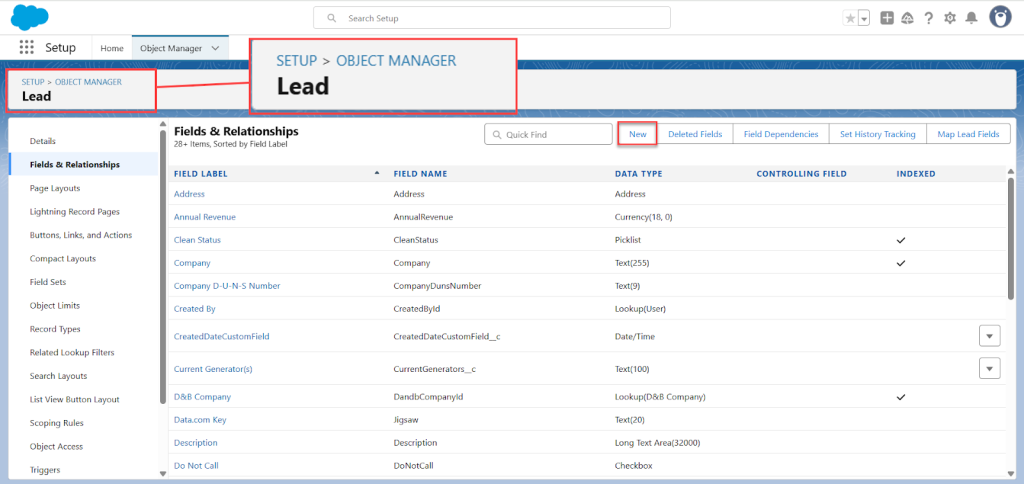The image size is (1024, 484).
Task: Click the Set History Tracking button
Action: pyautogui.click(x=877, y=134)
